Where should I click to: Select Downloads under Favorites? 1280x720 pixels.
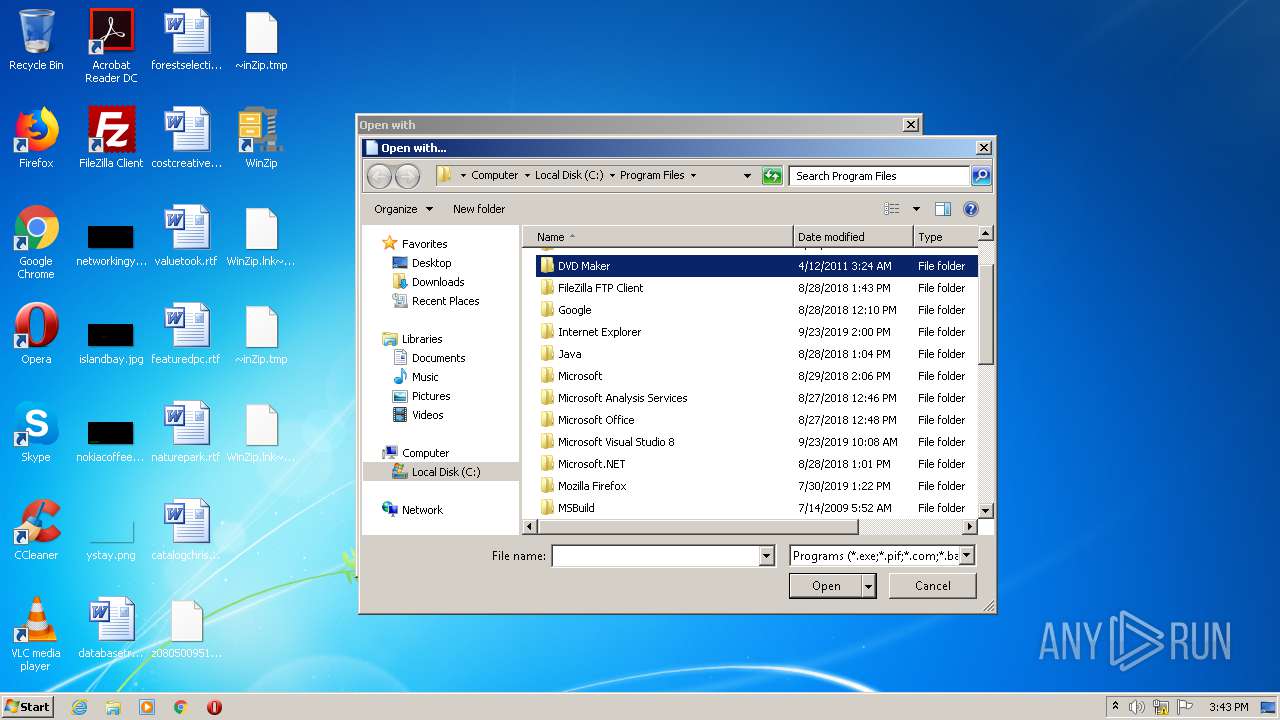(438, 282)
